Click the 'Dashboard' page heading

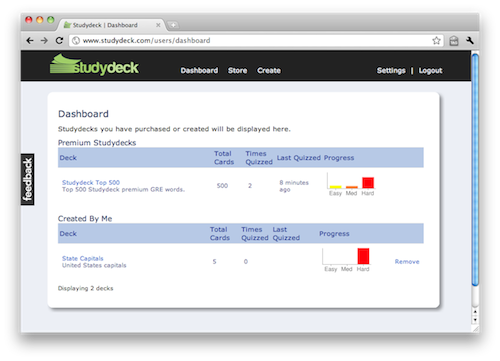click(83, 114)
